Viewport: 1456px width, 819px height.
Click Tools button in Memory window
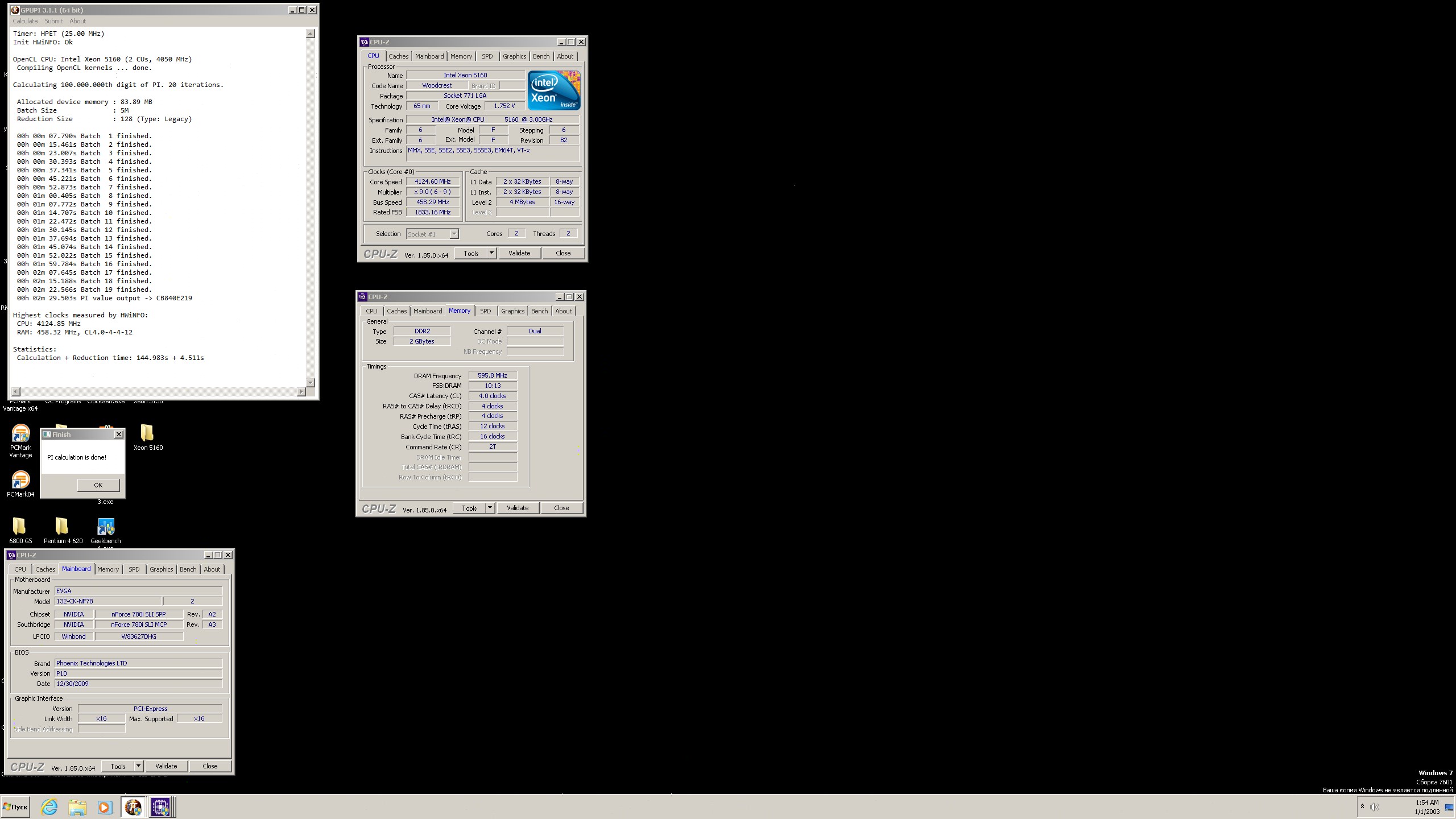[469, 508]
